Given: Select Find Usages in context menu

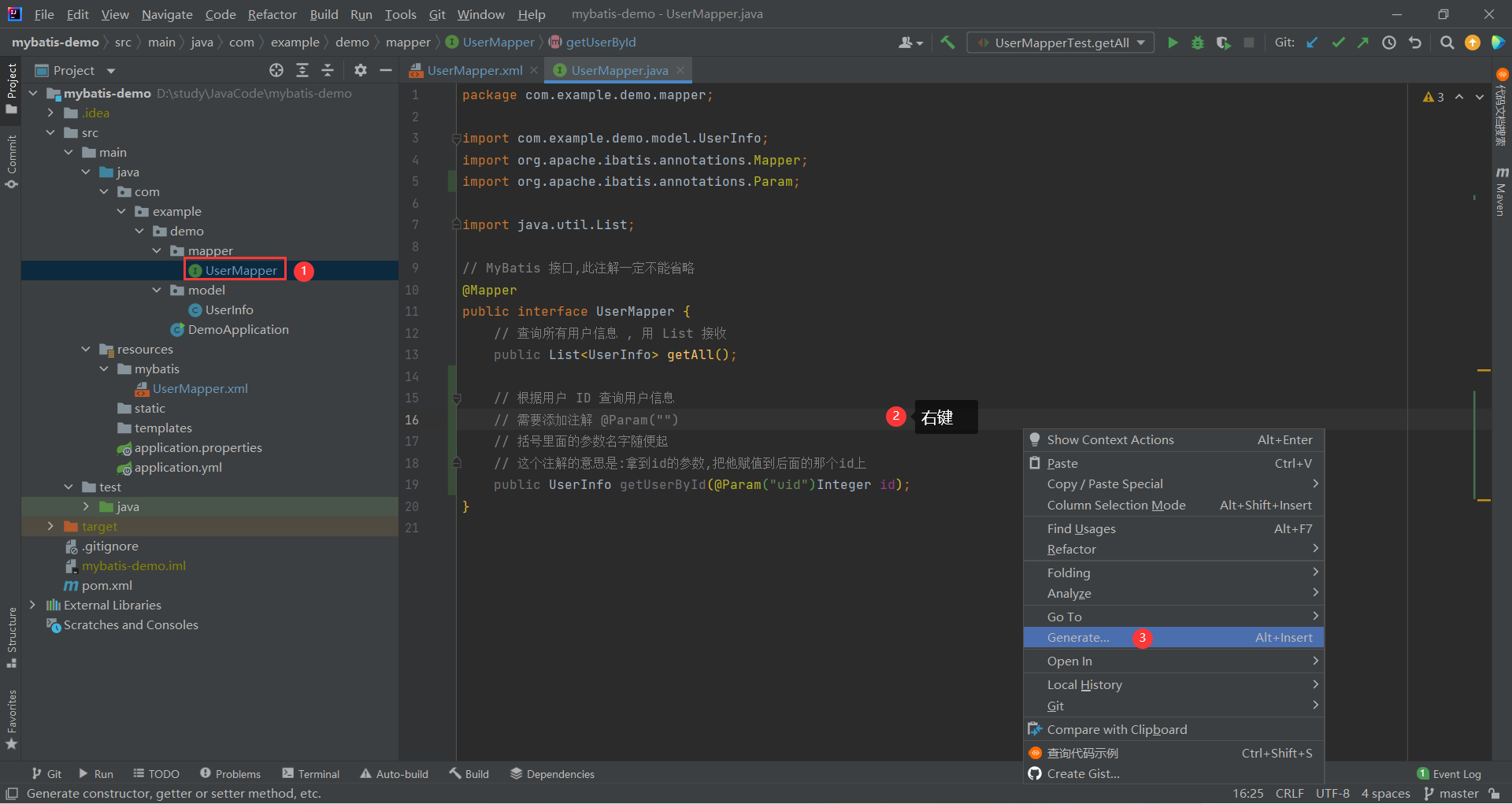Looking at the screenshot, I should click(x=1173, y=529).
